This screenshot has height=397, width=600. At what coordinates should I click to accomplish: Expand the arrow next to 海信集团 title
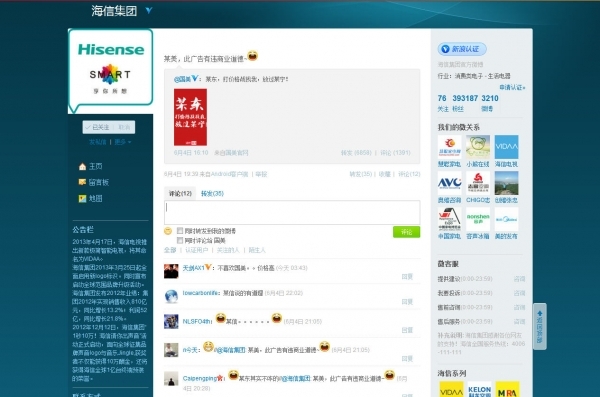149,10
